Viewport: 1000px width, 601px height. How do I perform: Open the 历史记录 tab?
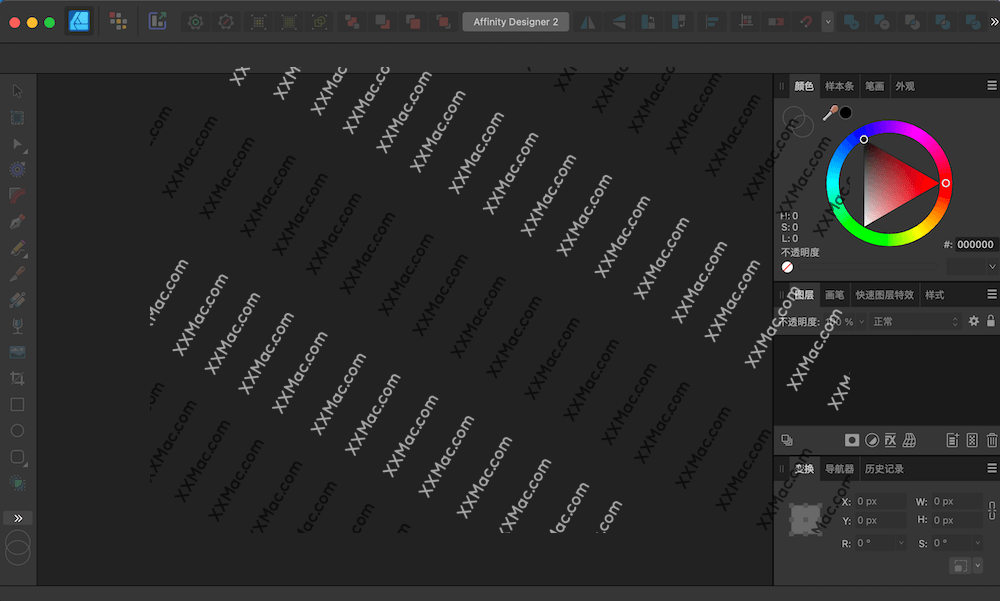[884, 469]
